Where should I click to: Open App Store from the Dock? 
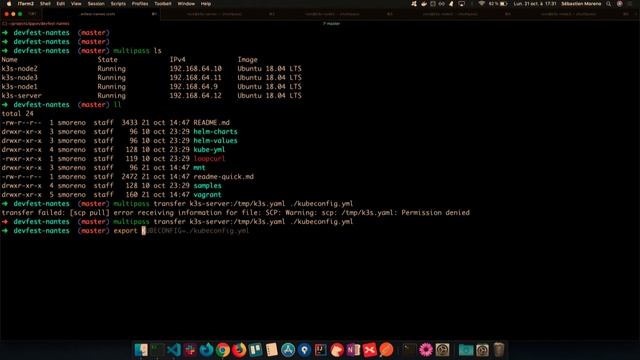[288, 350]
